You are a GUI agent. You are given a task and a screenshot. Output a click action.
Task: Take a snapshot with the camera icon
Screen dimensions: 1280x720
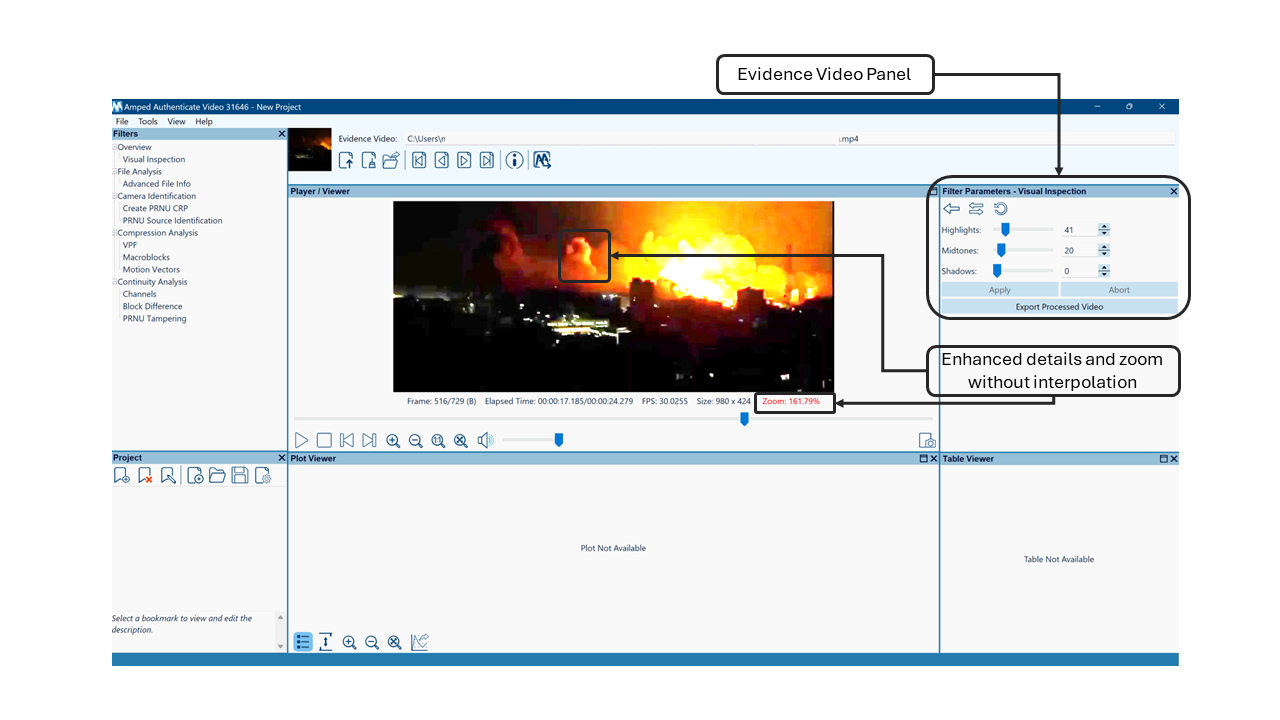point(926,439)
